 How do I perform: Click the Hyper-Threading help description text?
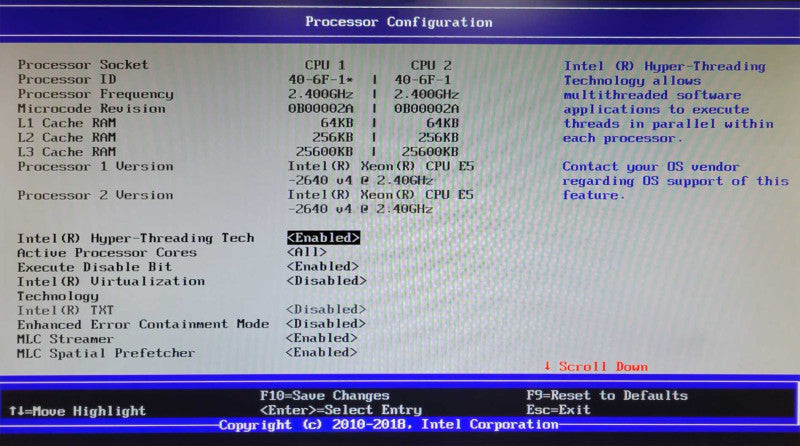coord(668,102)
